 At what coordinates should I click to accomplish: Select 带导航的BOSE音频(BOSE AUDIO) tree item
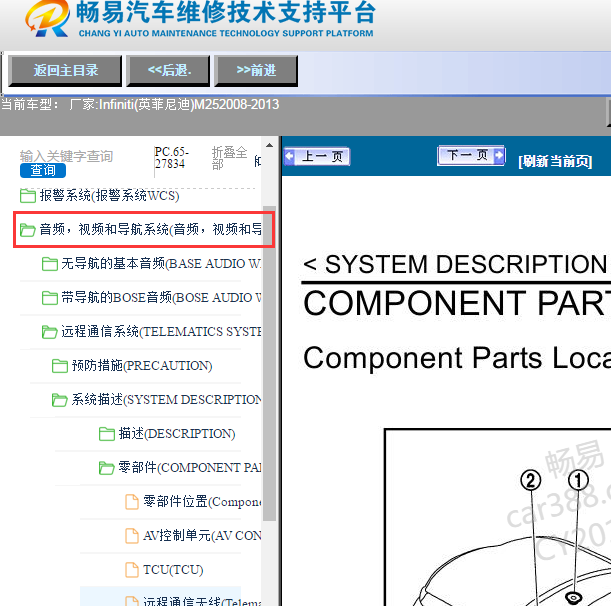tap(161, 298)
